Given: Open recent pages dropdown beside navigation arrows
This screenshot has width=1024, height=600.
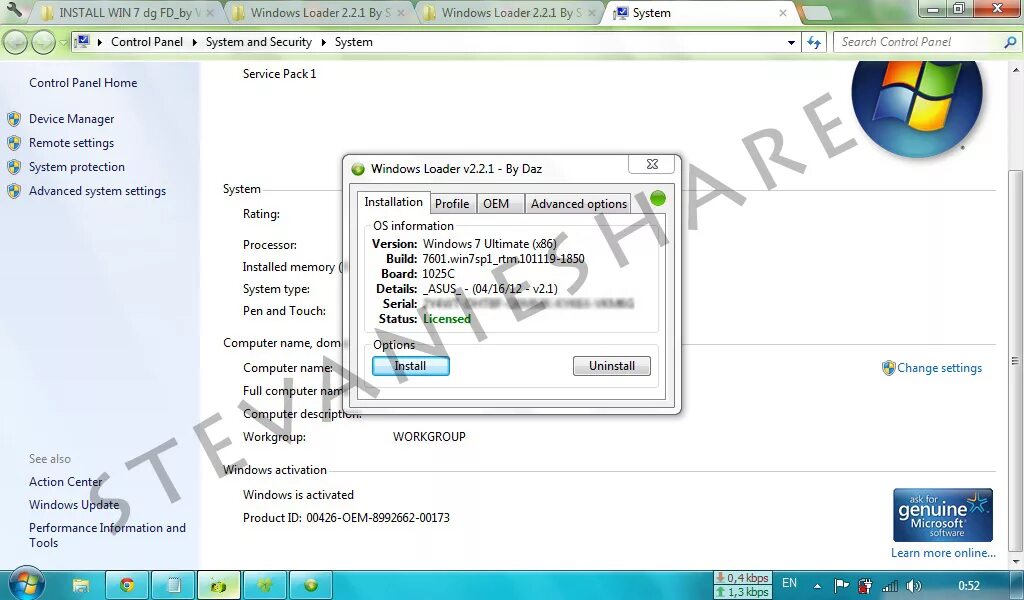Looking at the screenshot, I should [63, 42].
